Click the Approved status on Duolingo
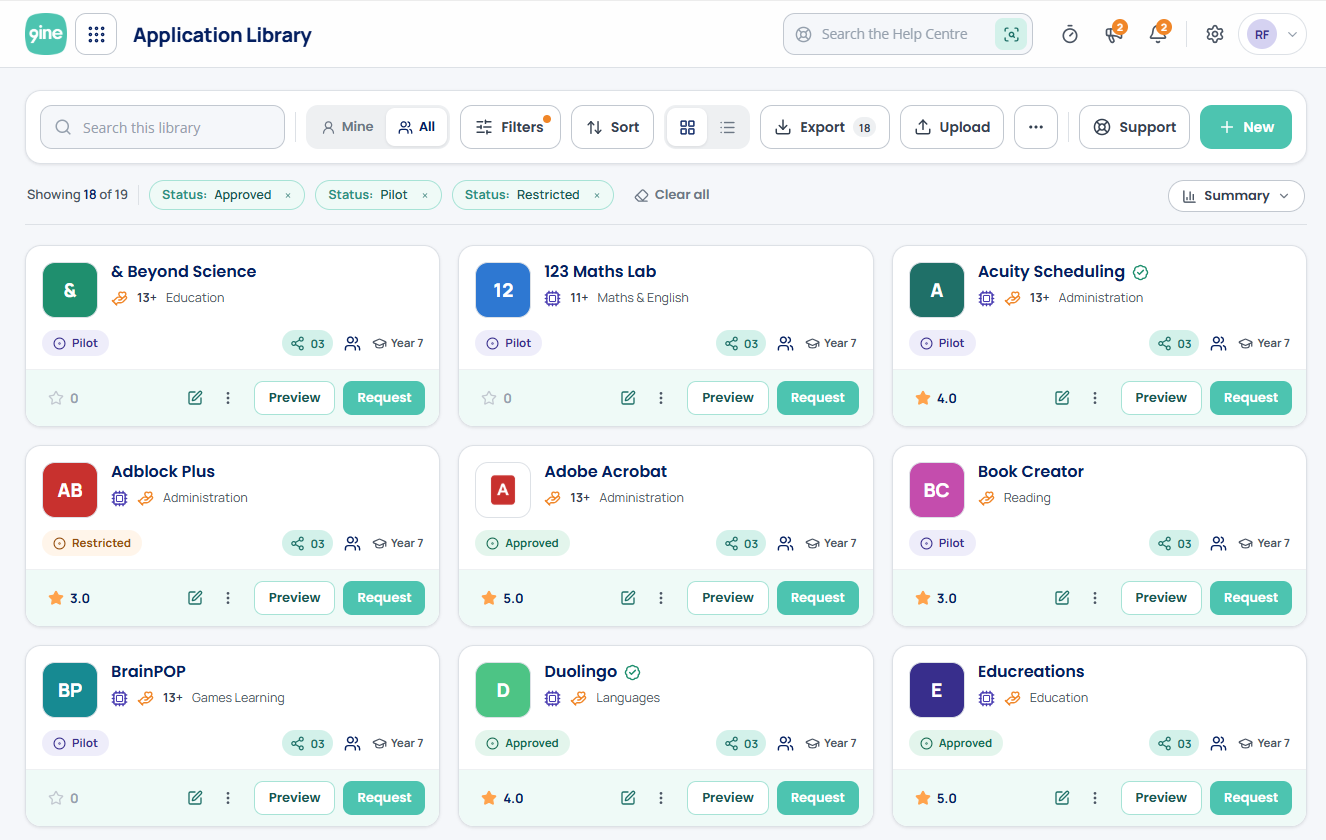This screenshot has width=1326, height=840. pos(522,743)
